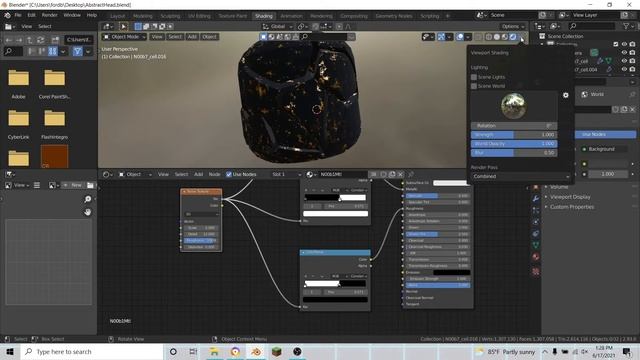Switch to the Shading workspace tab

[x=264, y=16]
